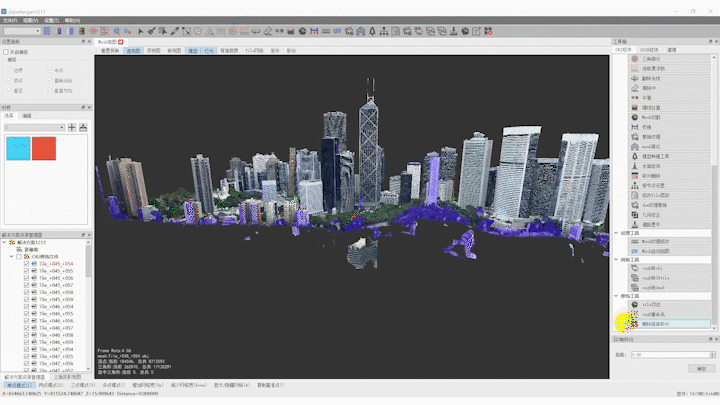720x405 pixels.
Task: Open 几何修正 tool in the tool panel
Action: (x=669, y=214)
